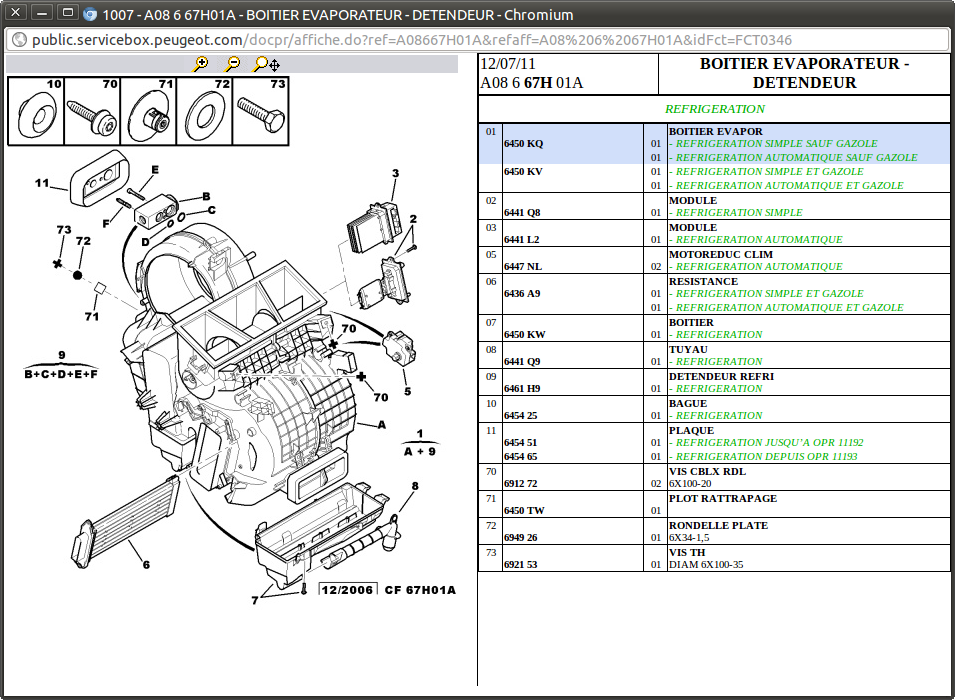Click the reference A08 6 67H 01A
Screen dimensions: 955x700
(531, 83)
